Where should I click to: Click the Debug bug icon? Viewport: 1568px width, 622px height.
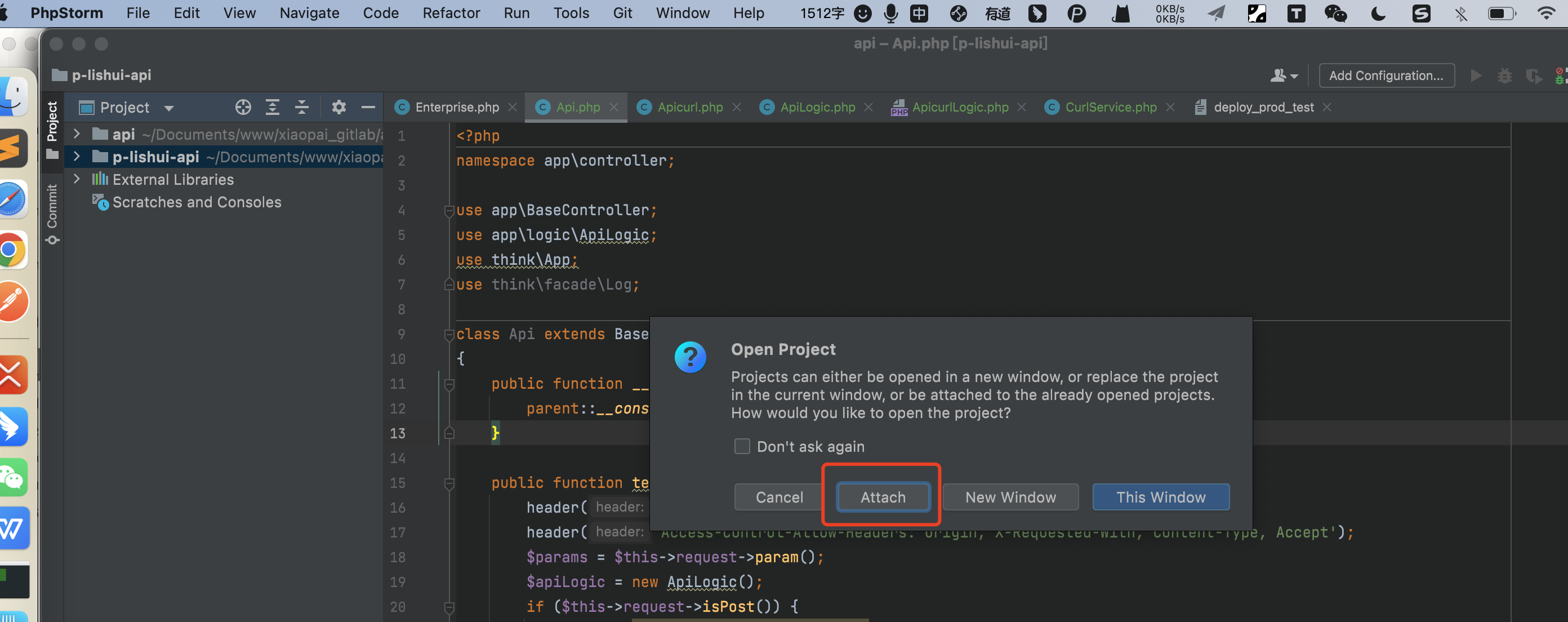(1505, 75)
